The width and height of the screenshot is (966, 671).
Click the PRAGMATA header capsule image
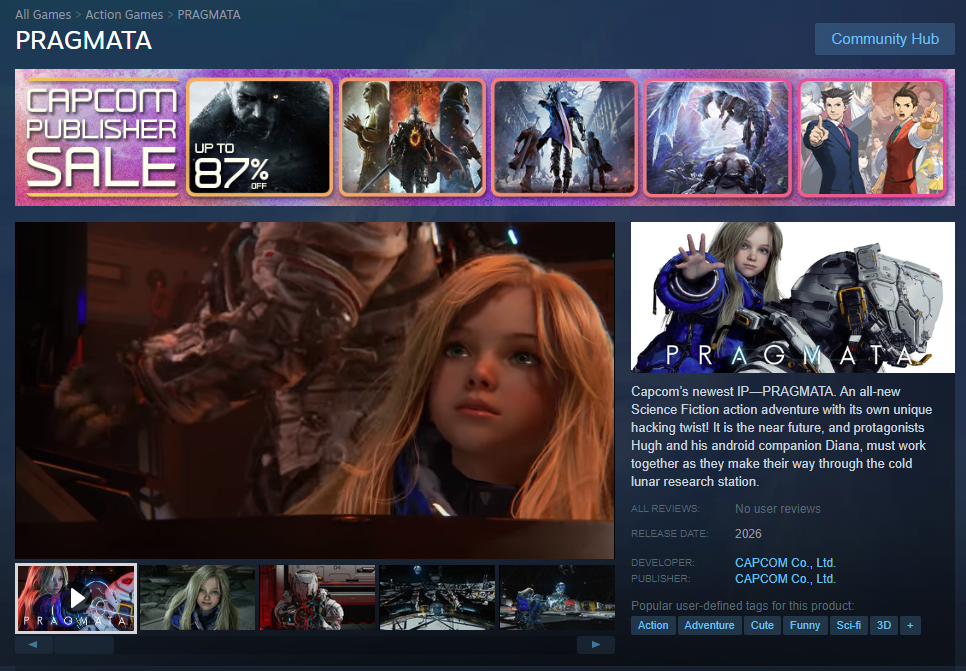pyautogui.click(x=792, y=297)
